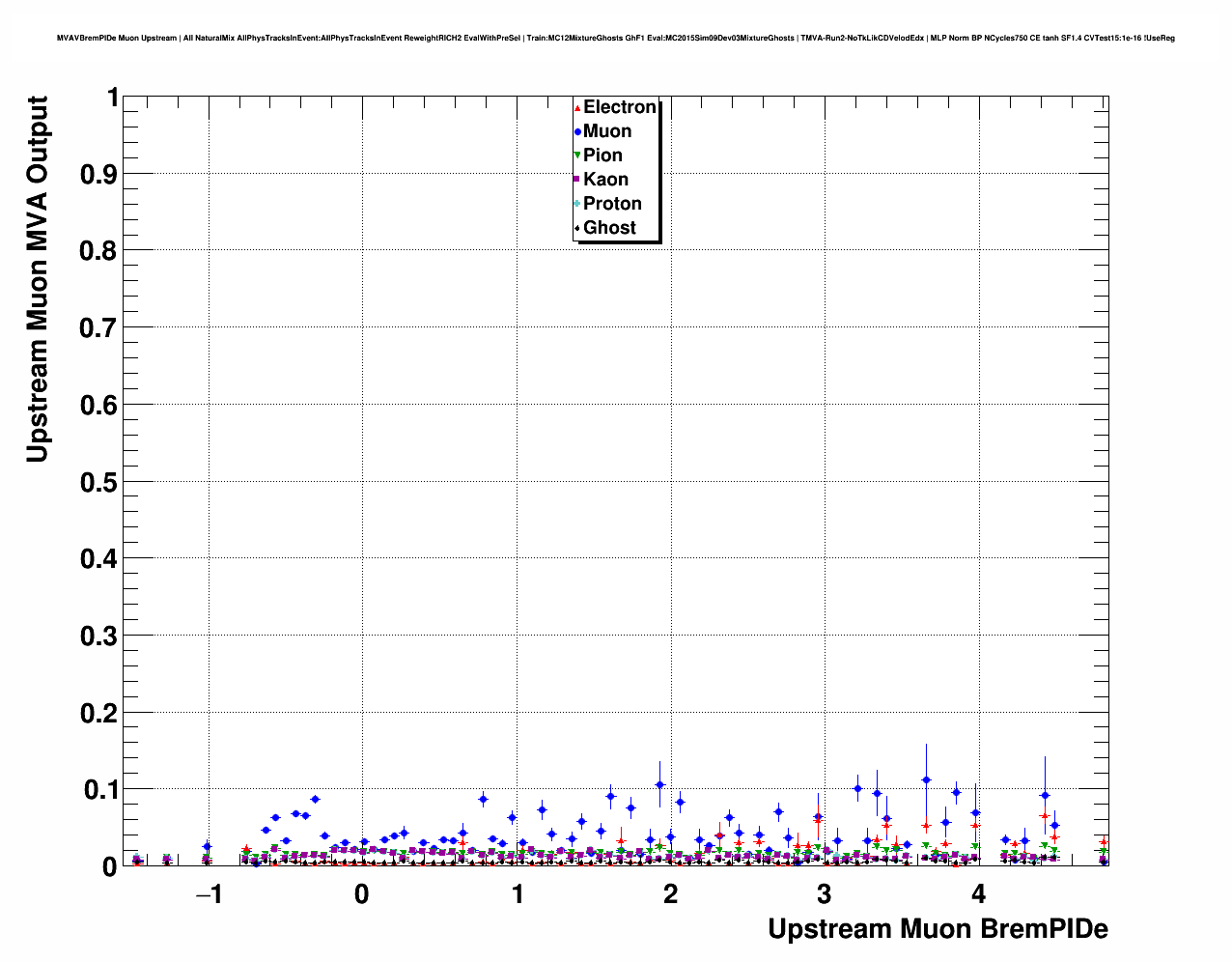Select the x-axis tick label 4

(x=978, y=894)
